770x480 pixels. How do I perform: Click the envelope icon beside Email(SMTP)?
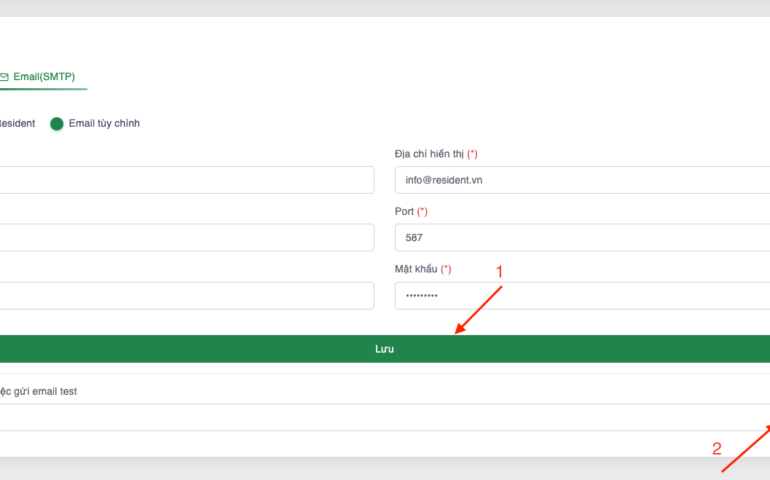[x=4, y=76]
